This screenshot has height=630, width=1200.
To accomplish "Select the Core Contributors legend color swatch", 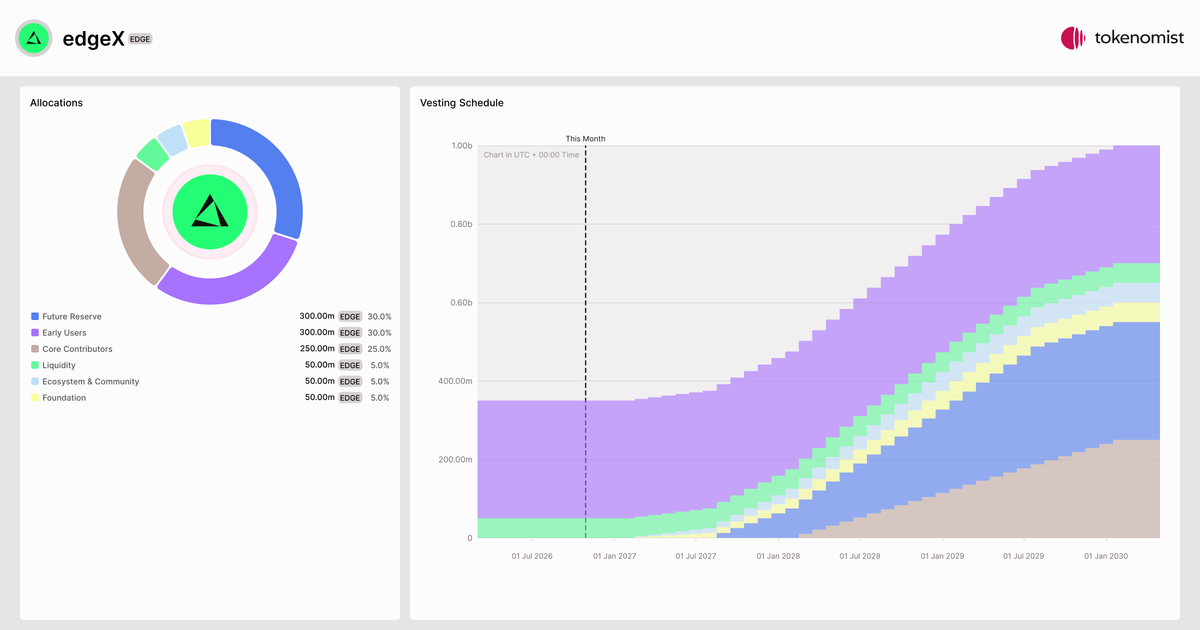I will pos(35,349).
